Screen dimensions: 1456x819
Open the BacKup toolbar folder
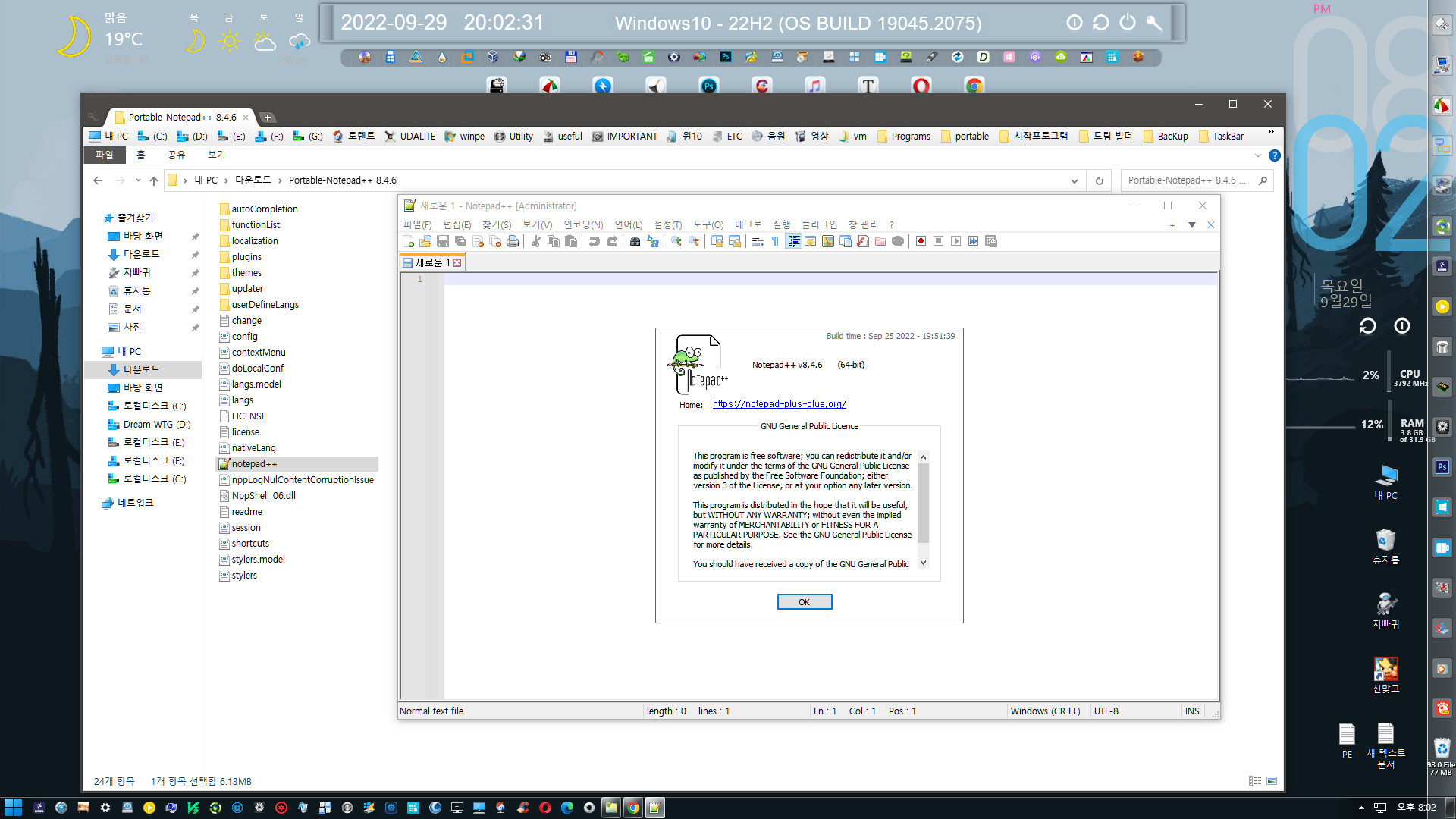(x=1166, y=136)
